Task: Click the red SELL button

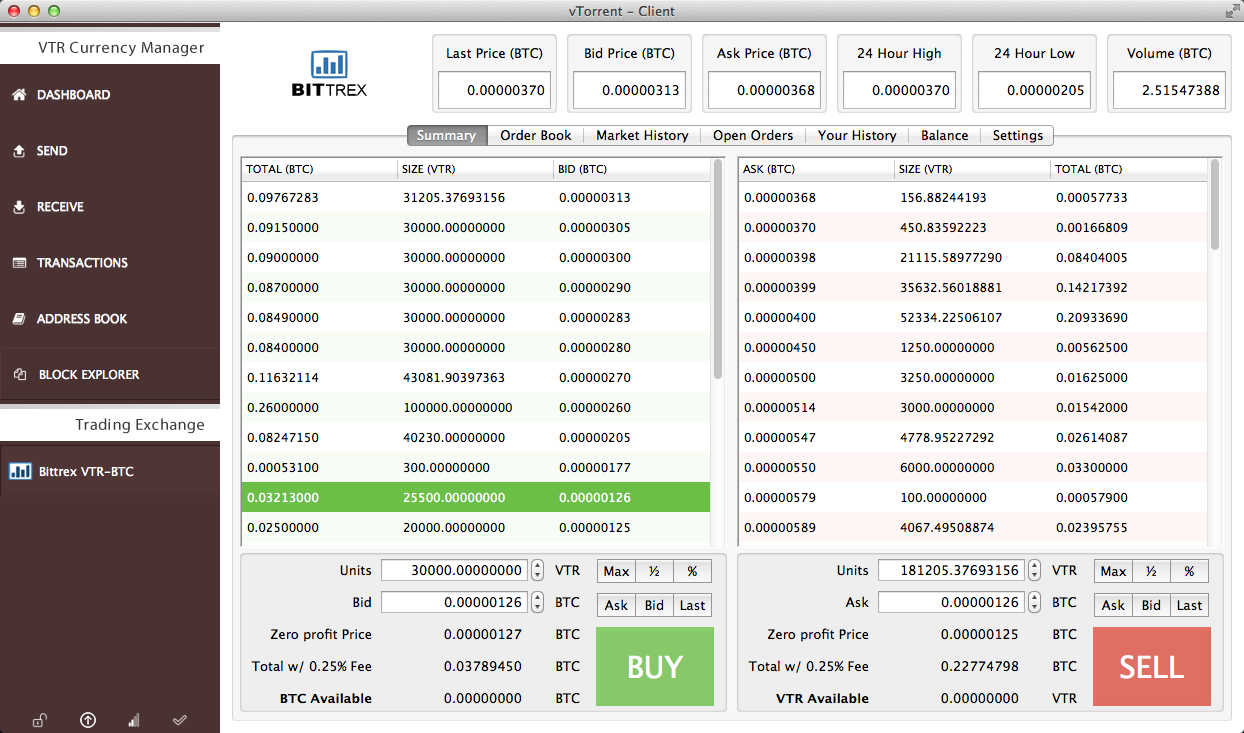Action: pyautogui.click(x=1152, y=667)
